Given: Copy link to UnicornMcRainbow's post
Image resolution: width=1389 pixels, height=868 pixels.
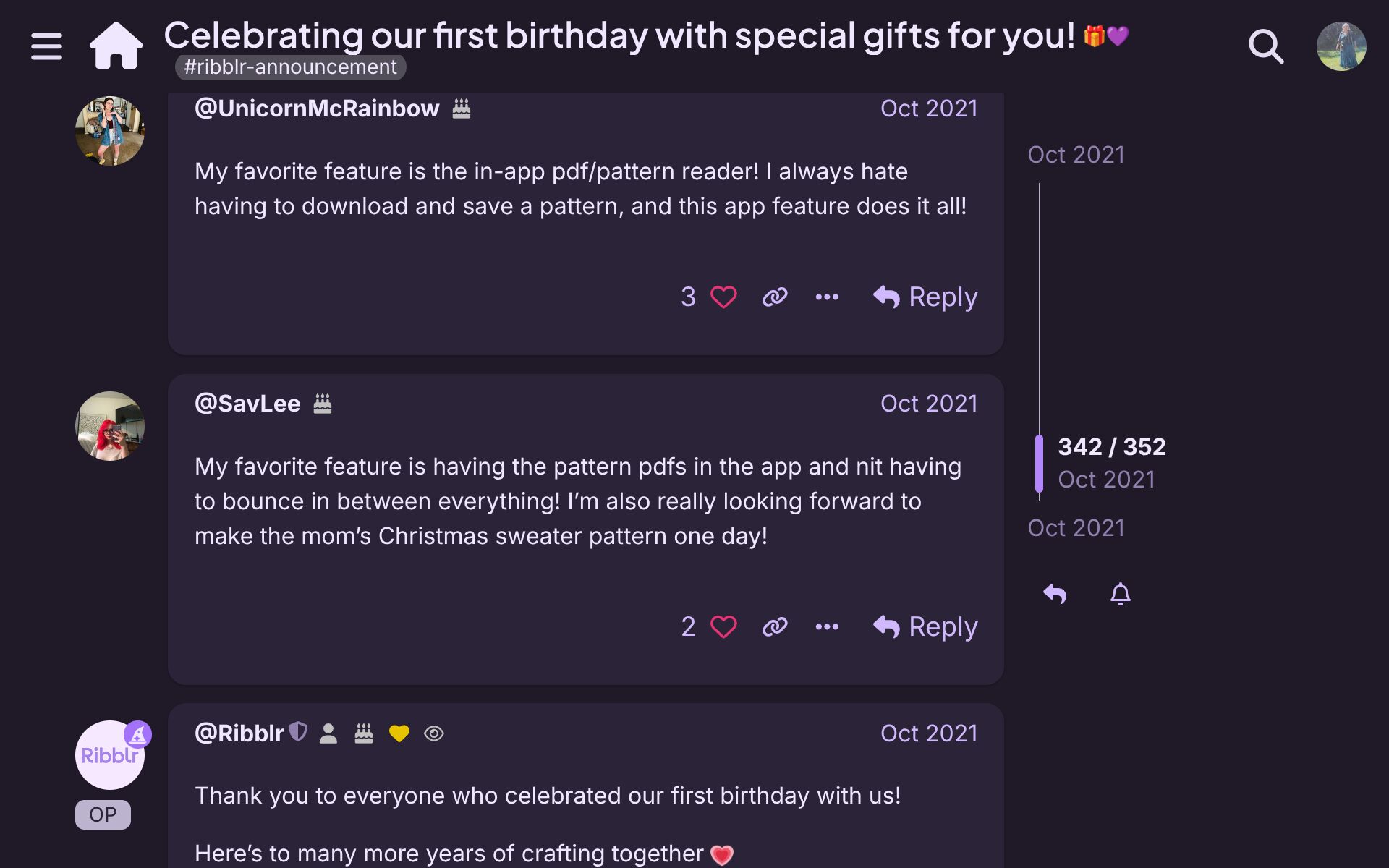Looking at the screenshot, I should [775, 297].
